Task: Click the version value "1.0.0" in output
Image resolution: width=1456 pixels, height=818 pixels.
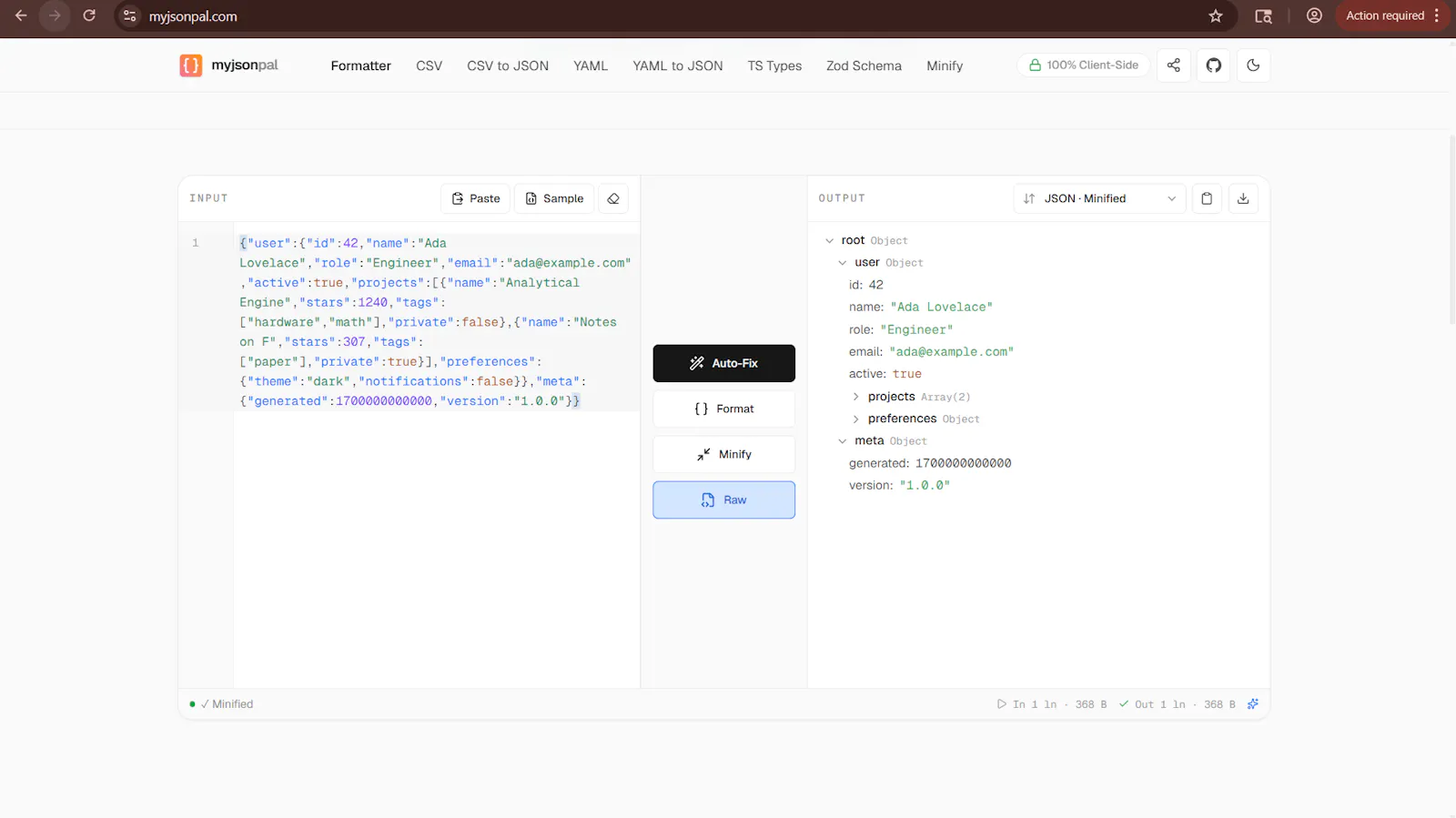Action: [x=925, y=486]
